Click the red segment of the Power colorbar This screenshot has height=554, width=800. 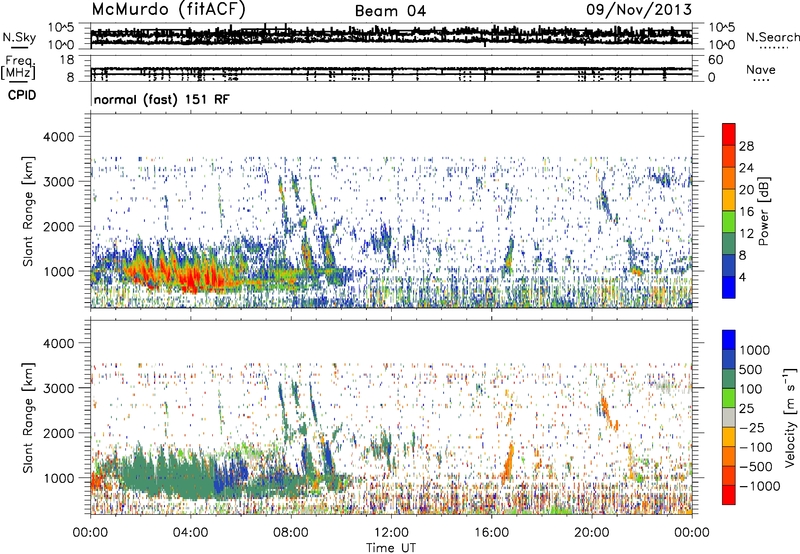tap(729, 134)
